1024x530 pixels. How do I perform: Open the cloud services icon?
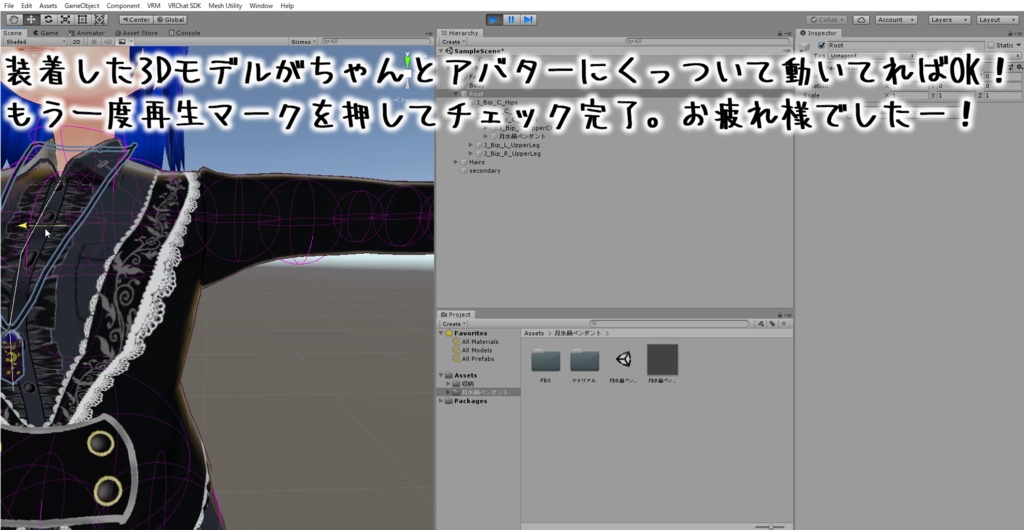(861, 20)
